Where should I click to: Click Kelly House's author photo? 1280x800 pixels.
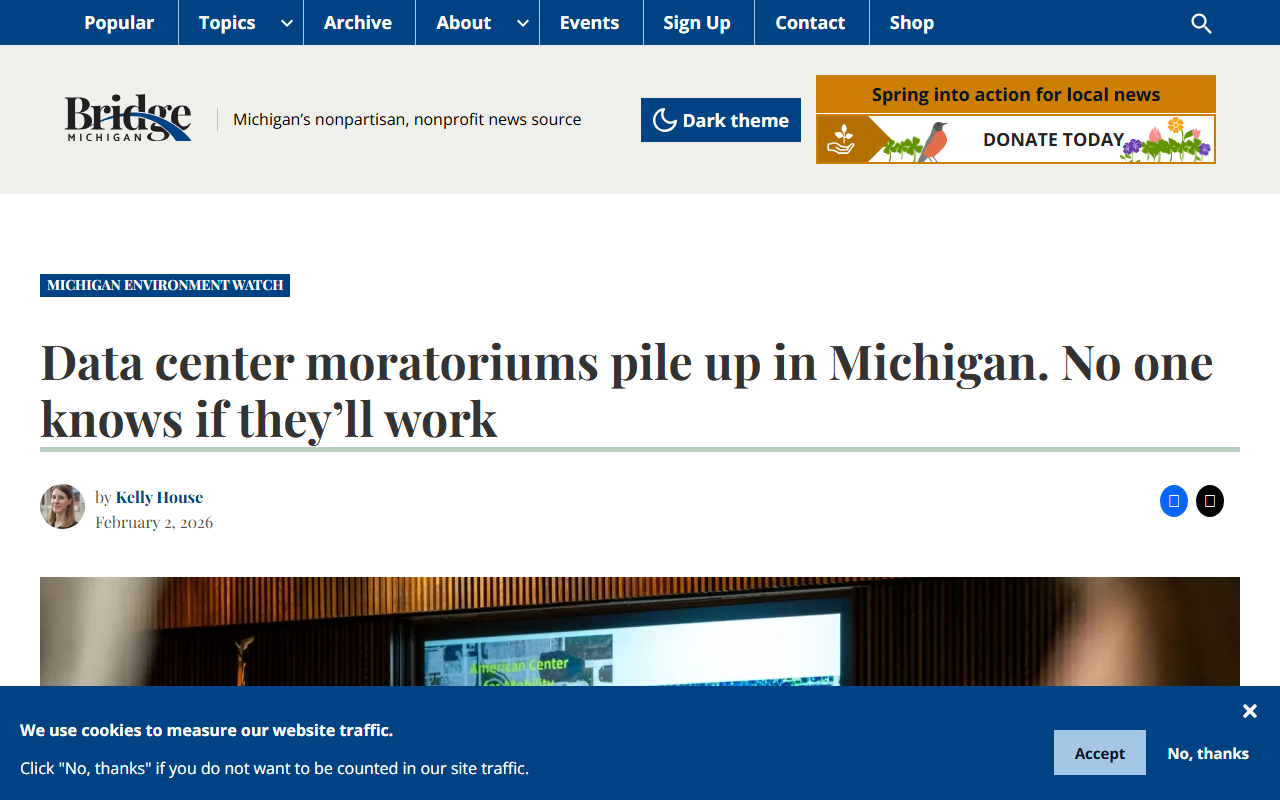pyautogui.click(x=62, y=506)
